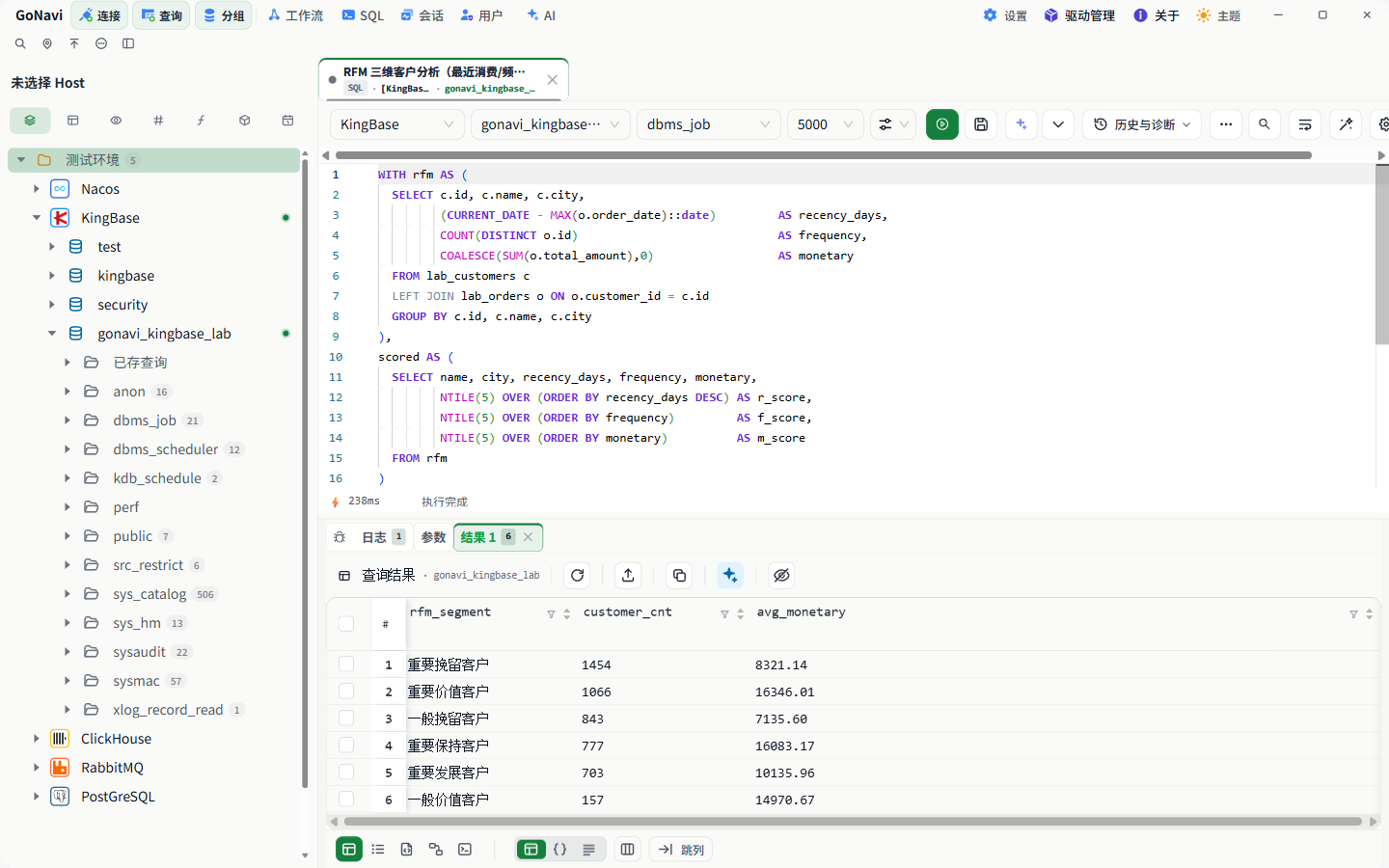The image size is (1389, 868).
Task: Open the KingBase connection dropdown
Action: coord(397,124)
